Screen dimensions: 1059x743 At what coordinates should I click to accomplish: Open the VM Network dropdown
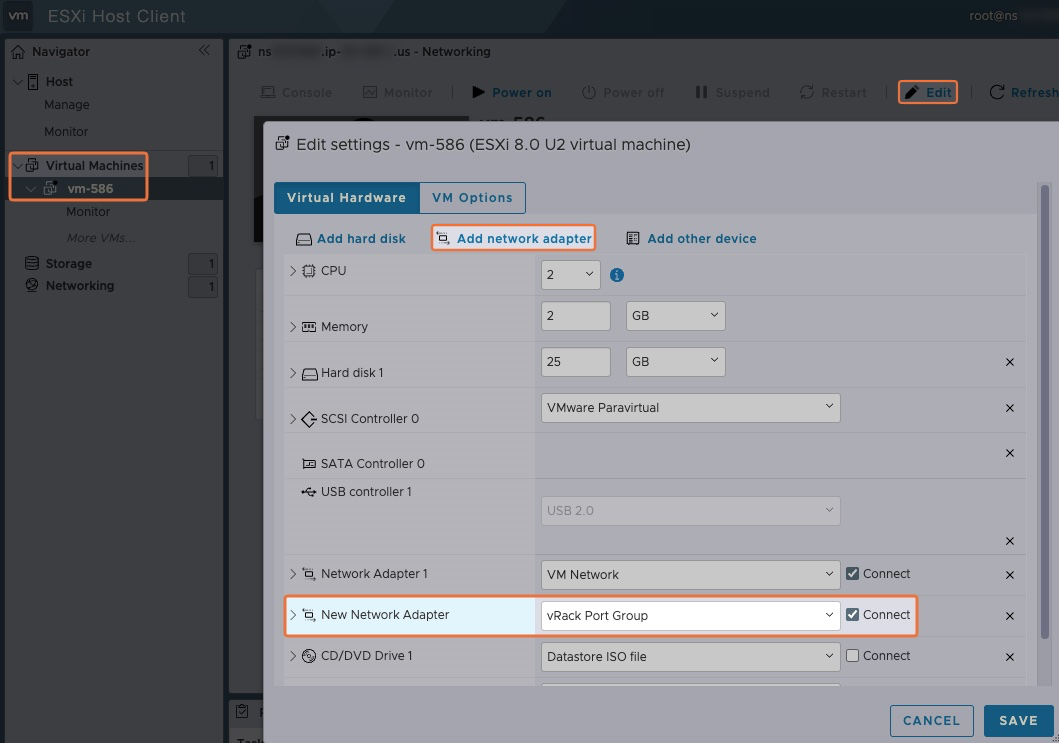tap(690, 575)
